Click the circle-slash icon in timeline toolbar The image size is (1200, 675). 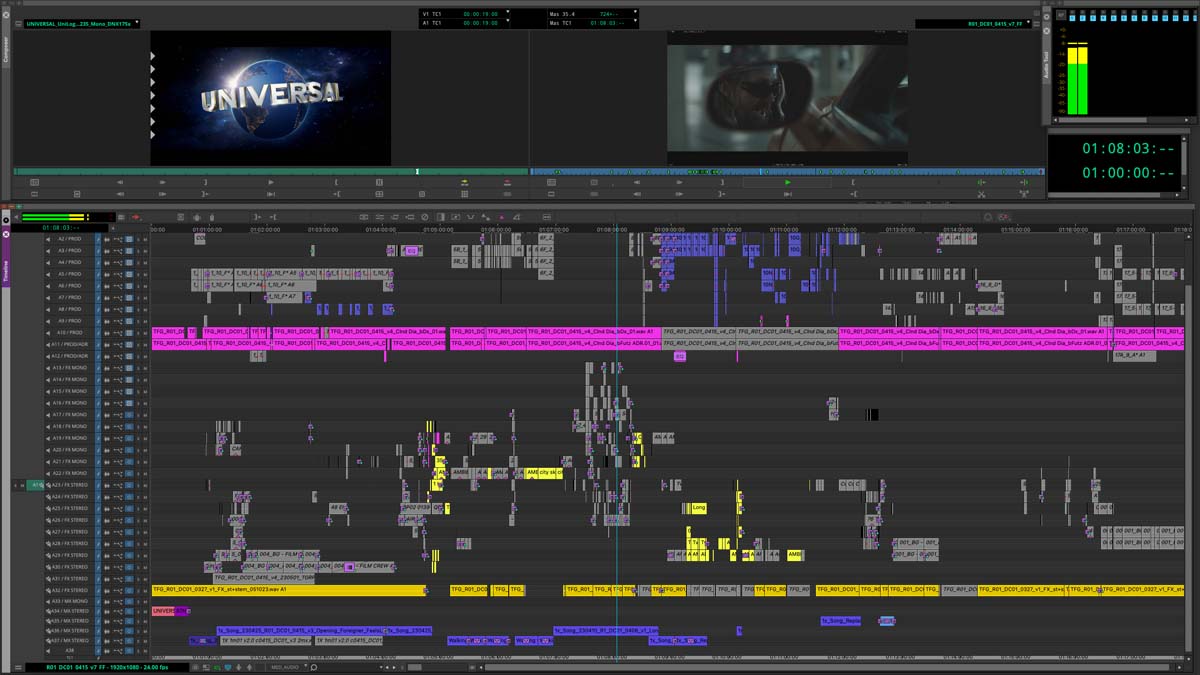pos(425,217)
